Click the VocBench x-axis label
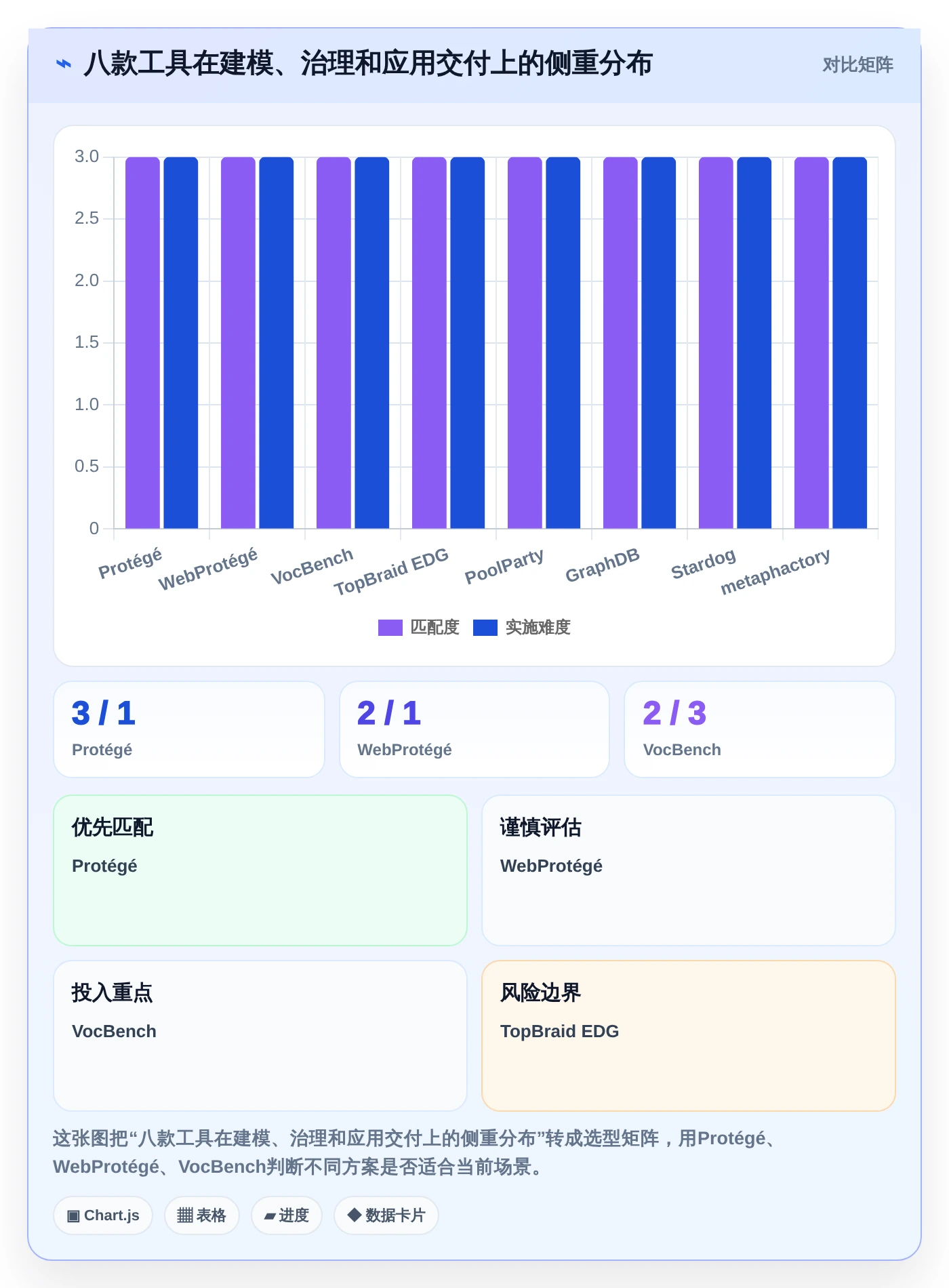949x1288 pixels. 312,566
